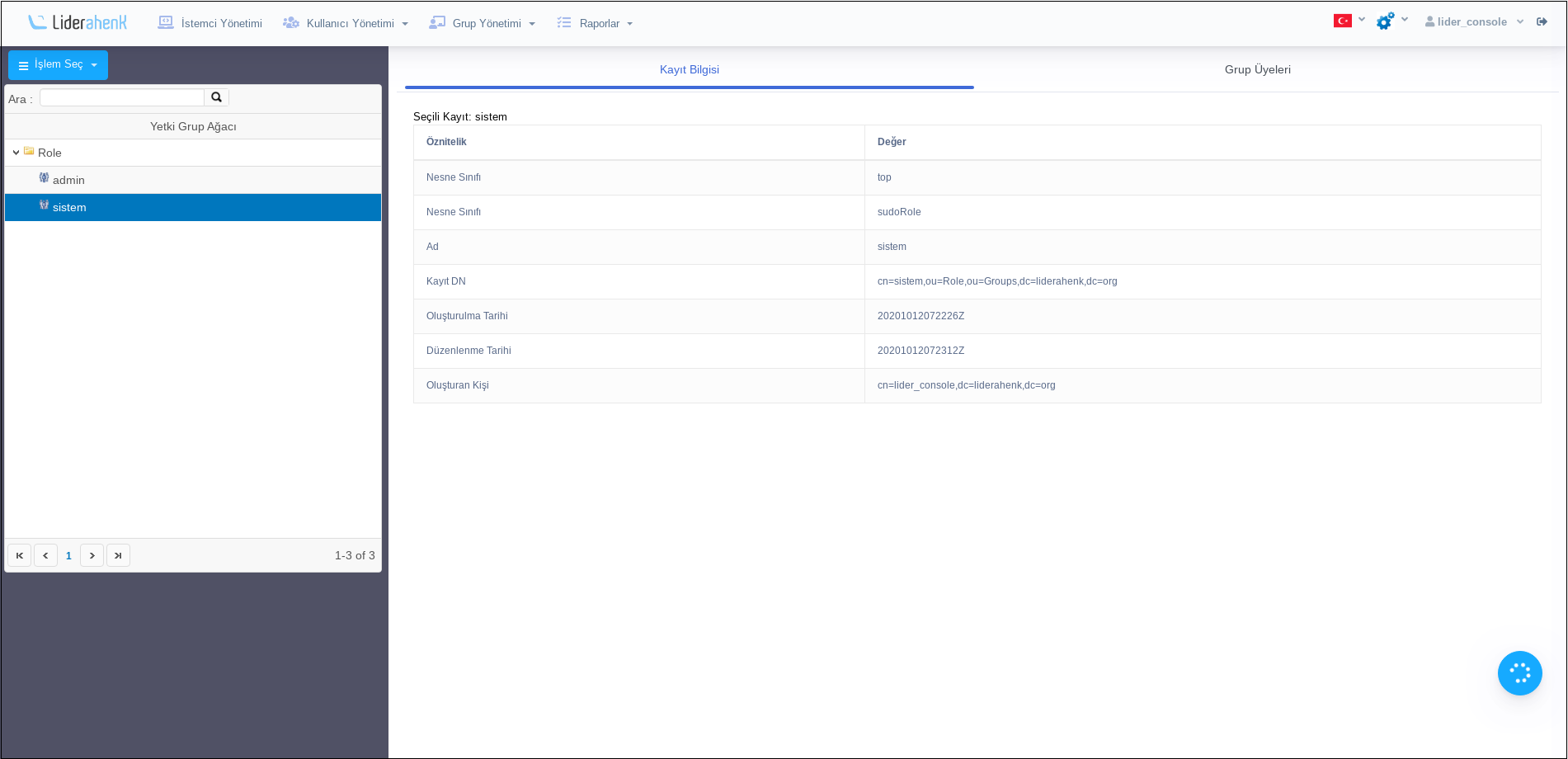Go to the last page of tree
The image size is (1568, 759).
tap(118, 555)
